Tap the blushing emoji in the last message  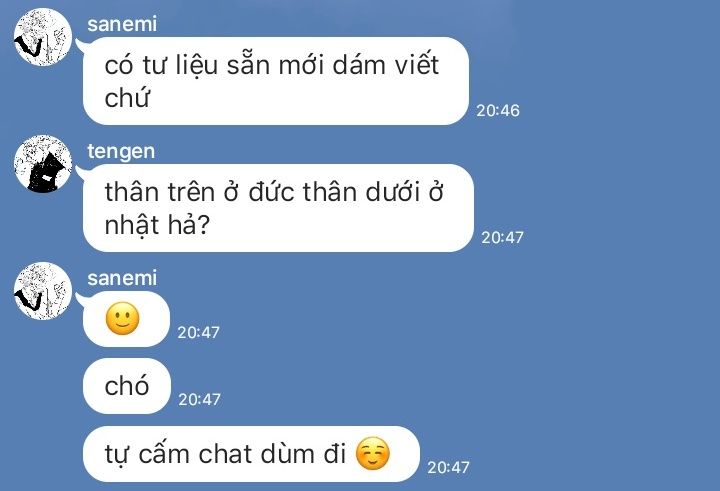(373, 453)
